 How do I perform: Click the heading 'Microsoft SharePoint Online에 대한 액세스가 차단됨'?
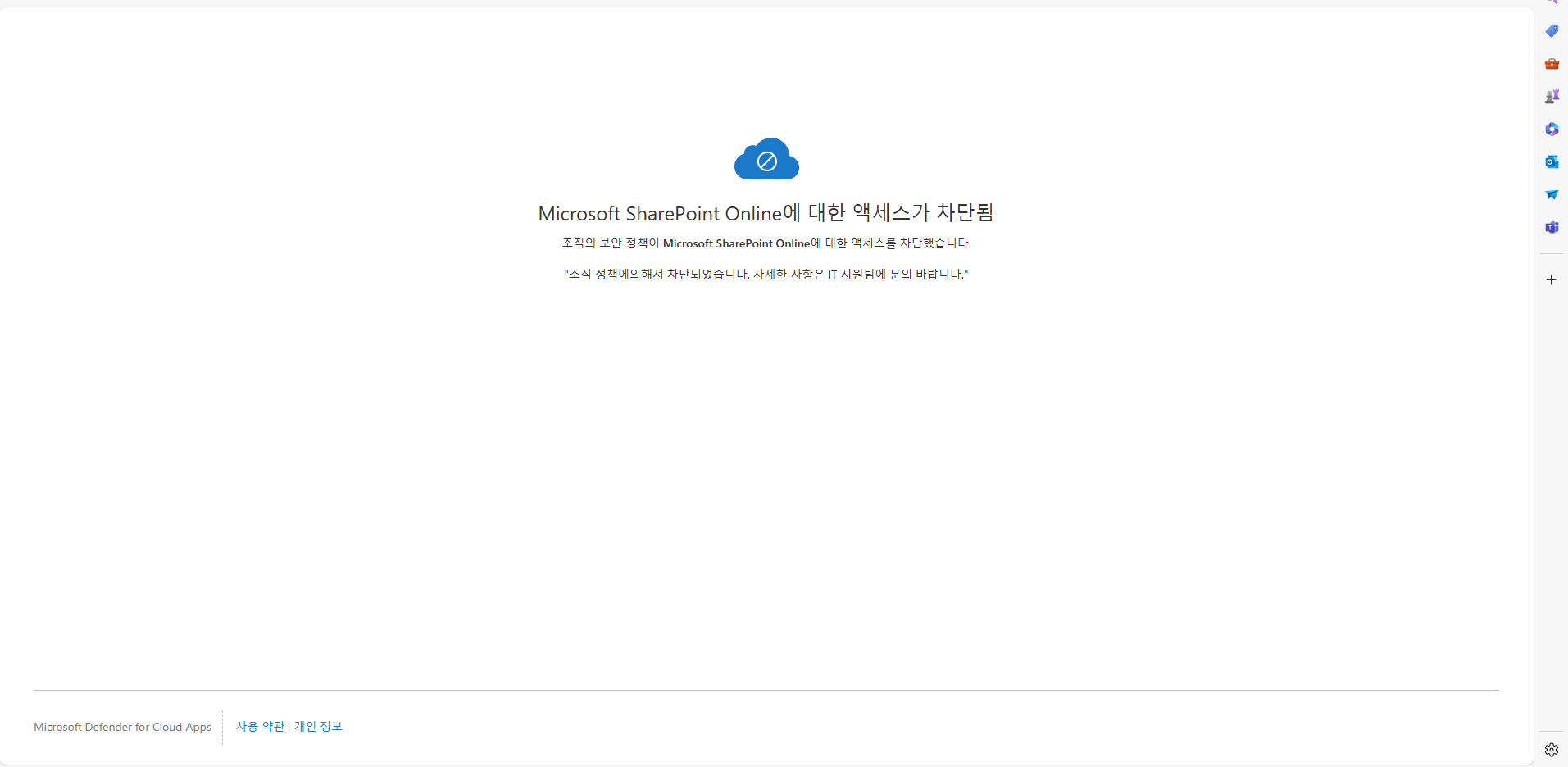tap(766, 213)
